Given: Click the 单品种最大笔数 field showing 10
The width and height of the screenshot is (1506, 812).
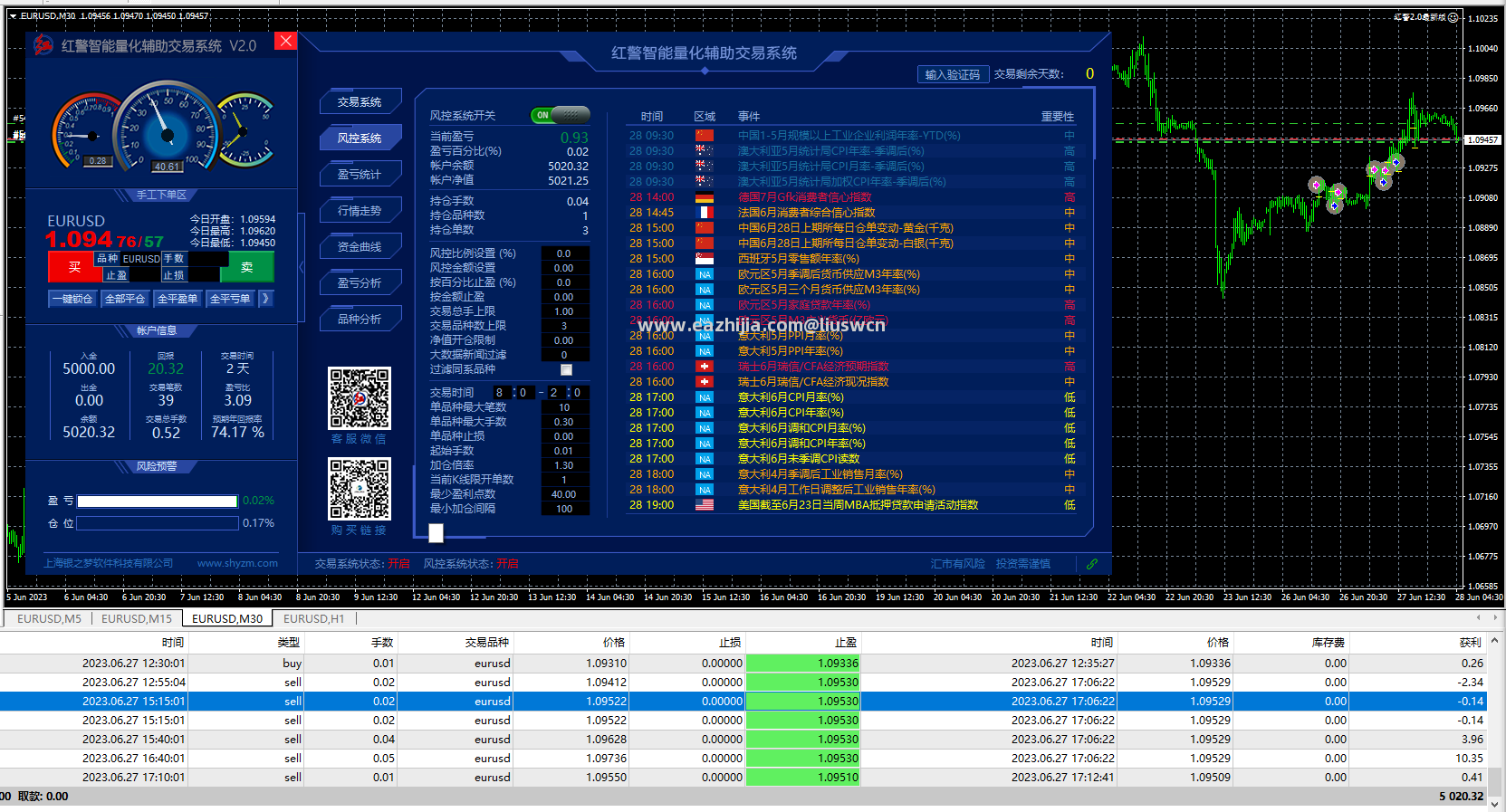Looking at the screenshot, I should pos(564,407).
